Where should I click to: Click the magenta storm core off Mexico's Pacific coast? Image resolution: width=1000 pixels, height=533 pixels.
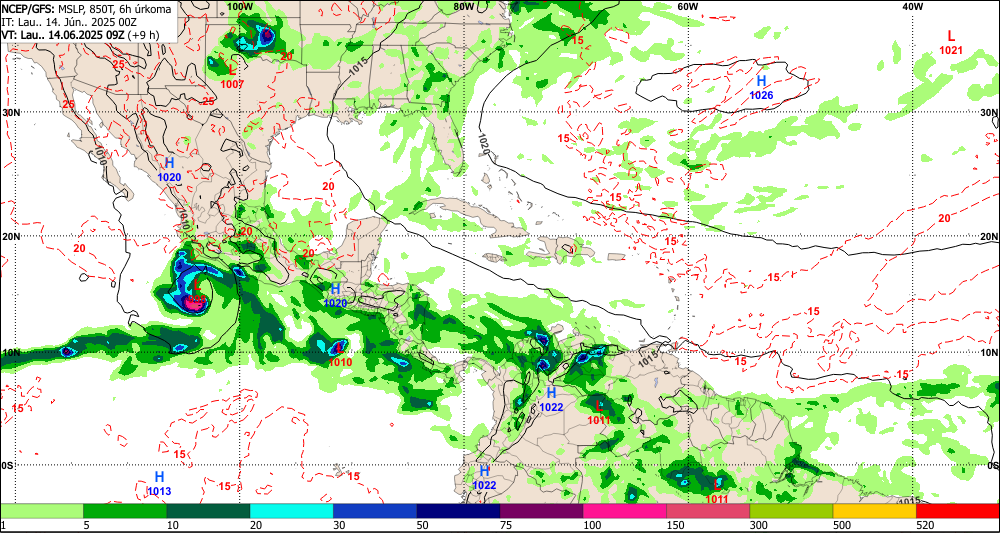click(194, 304)
